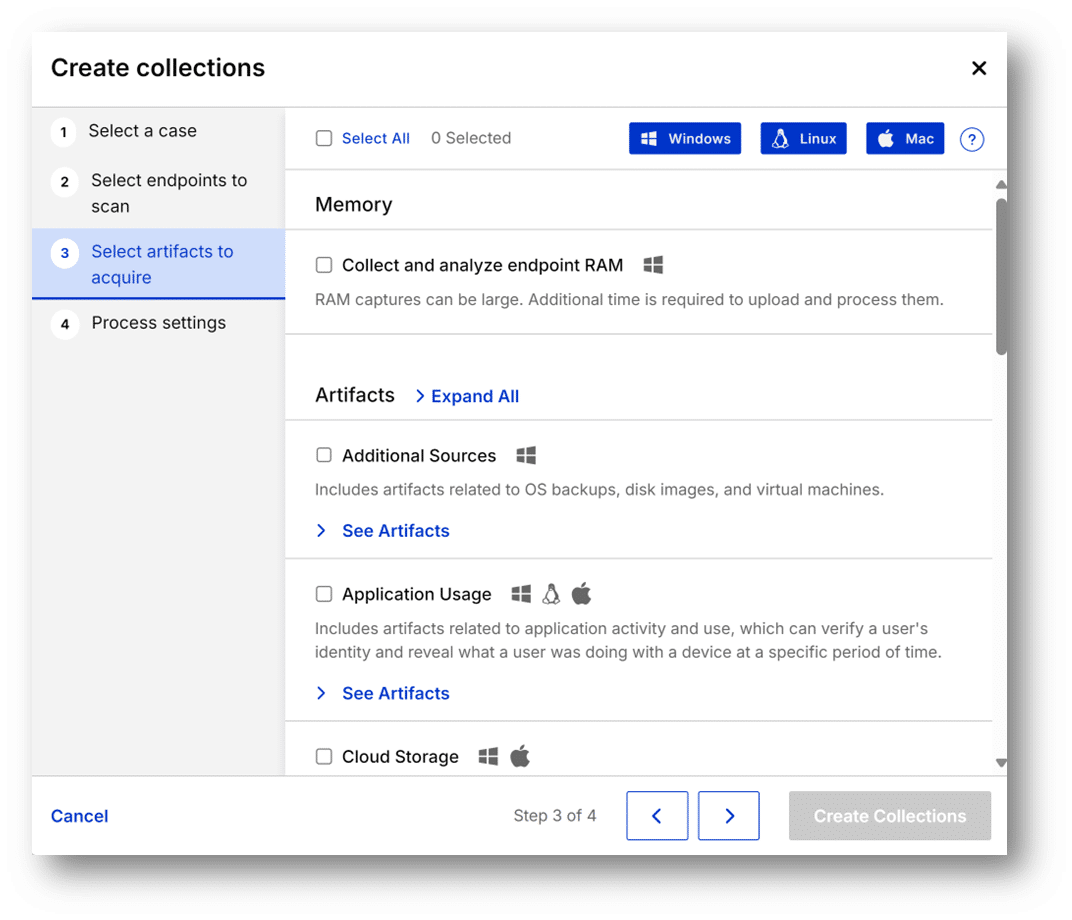Expand See Artifacts under Additional Sources
Screen dimensions: 1072x920
tap(395, 530)
